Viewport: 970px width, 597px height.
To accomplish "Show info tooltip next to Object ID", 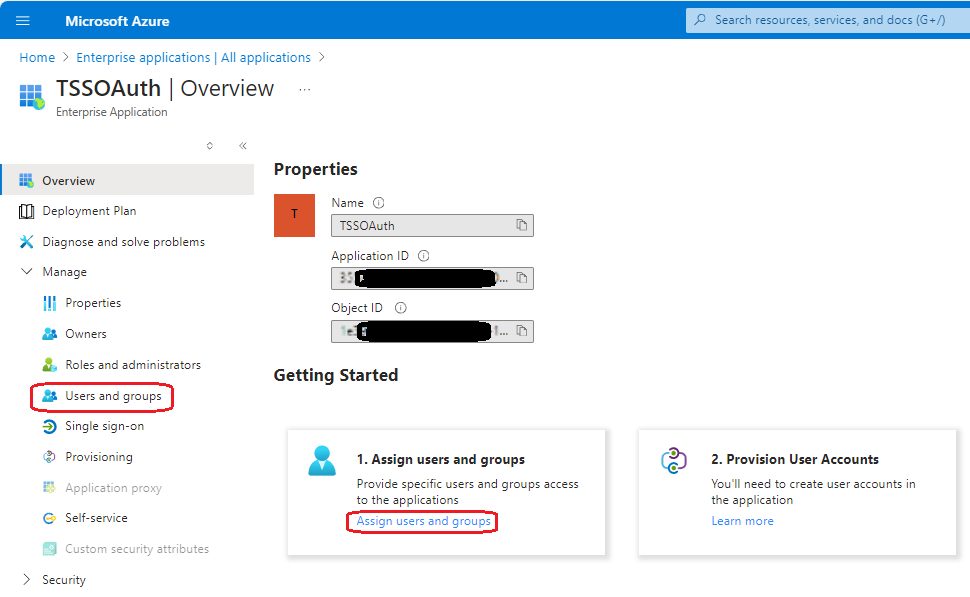I will pyautogui.click(x=401, y=308).
